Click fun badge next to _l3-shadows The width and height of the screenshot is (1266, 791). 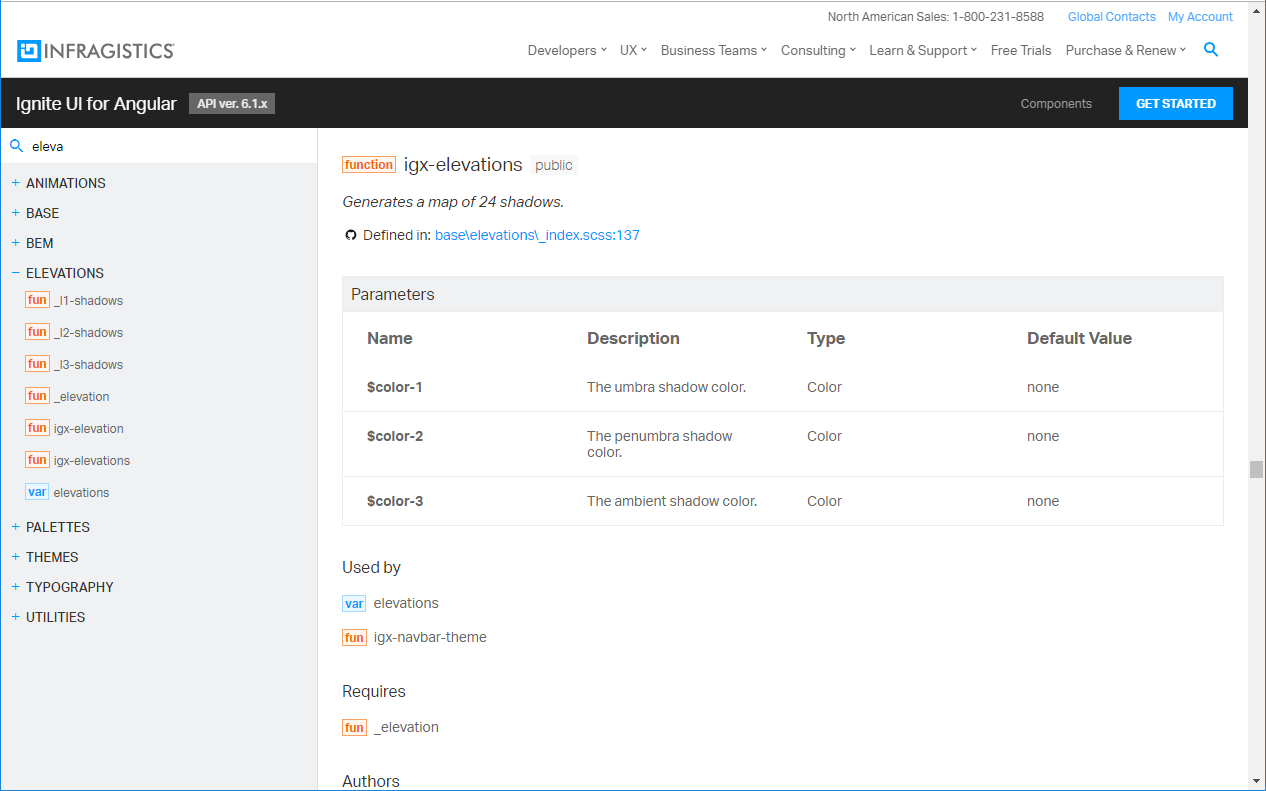37,364
